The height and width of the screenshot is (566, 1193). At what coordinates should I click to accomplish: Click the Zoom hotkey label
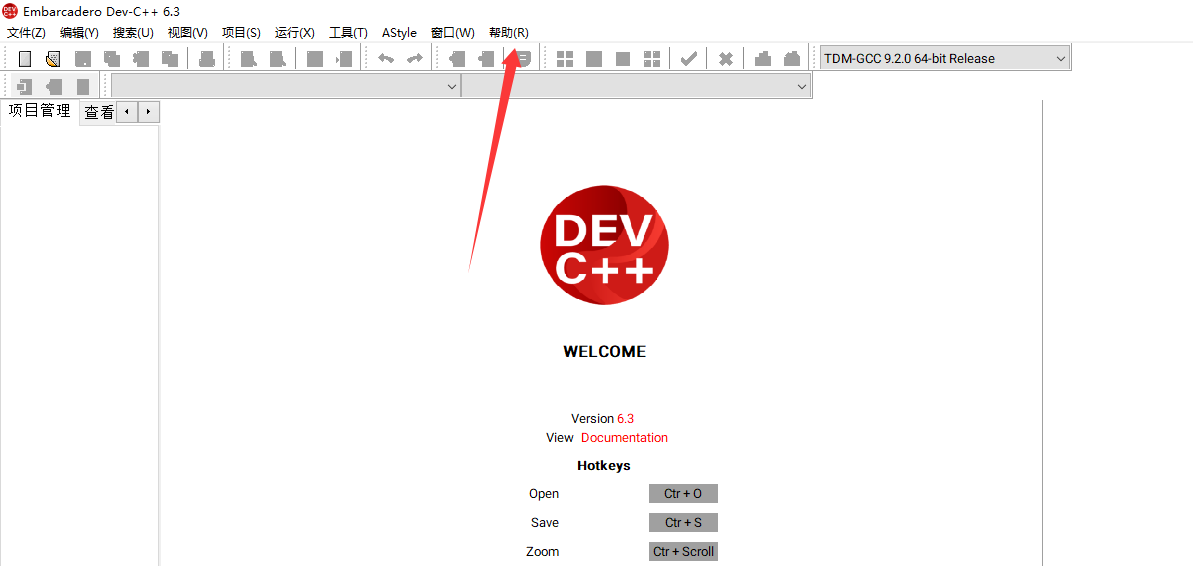click(542, 552)
